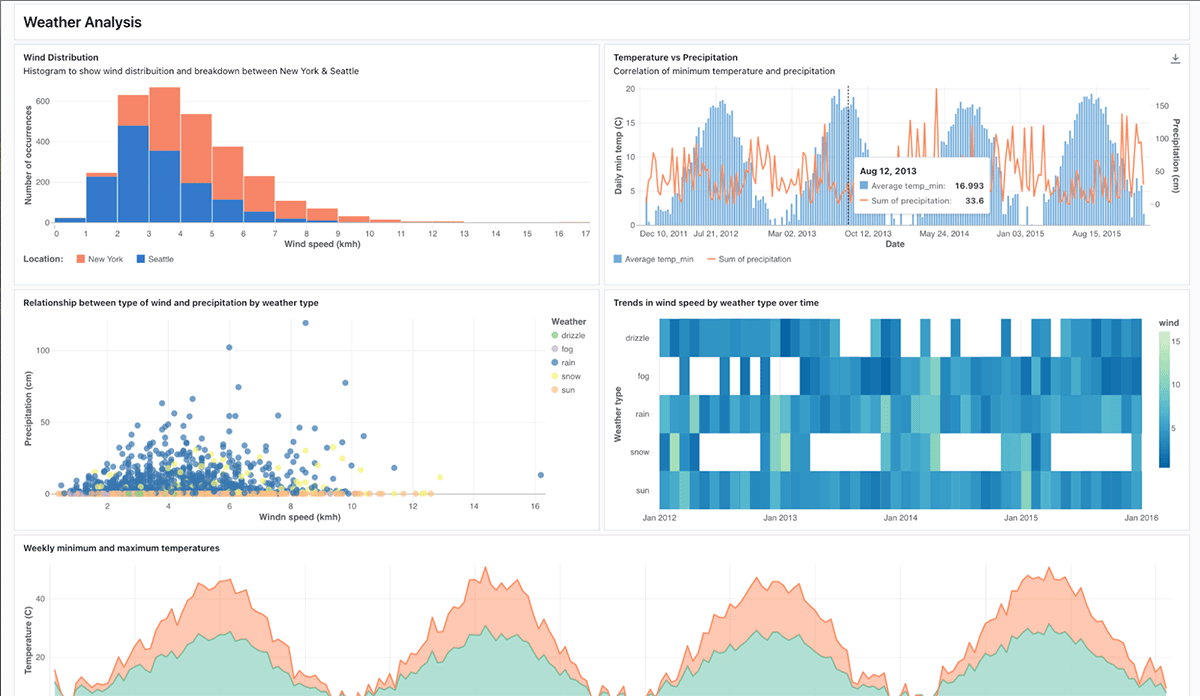Click the dashed vertical marker line in temperature chart
The image size is (1200, 700).
[x=848, y=150]
